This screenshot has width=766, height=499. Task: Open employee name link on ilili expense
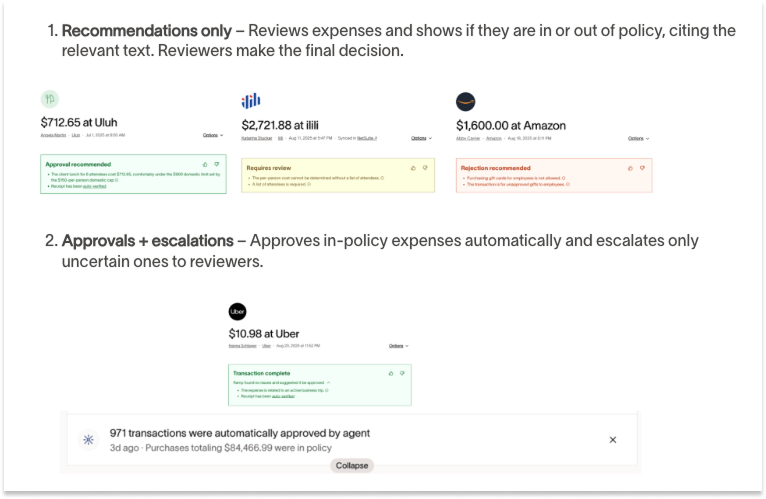click(x=256, y=138)
